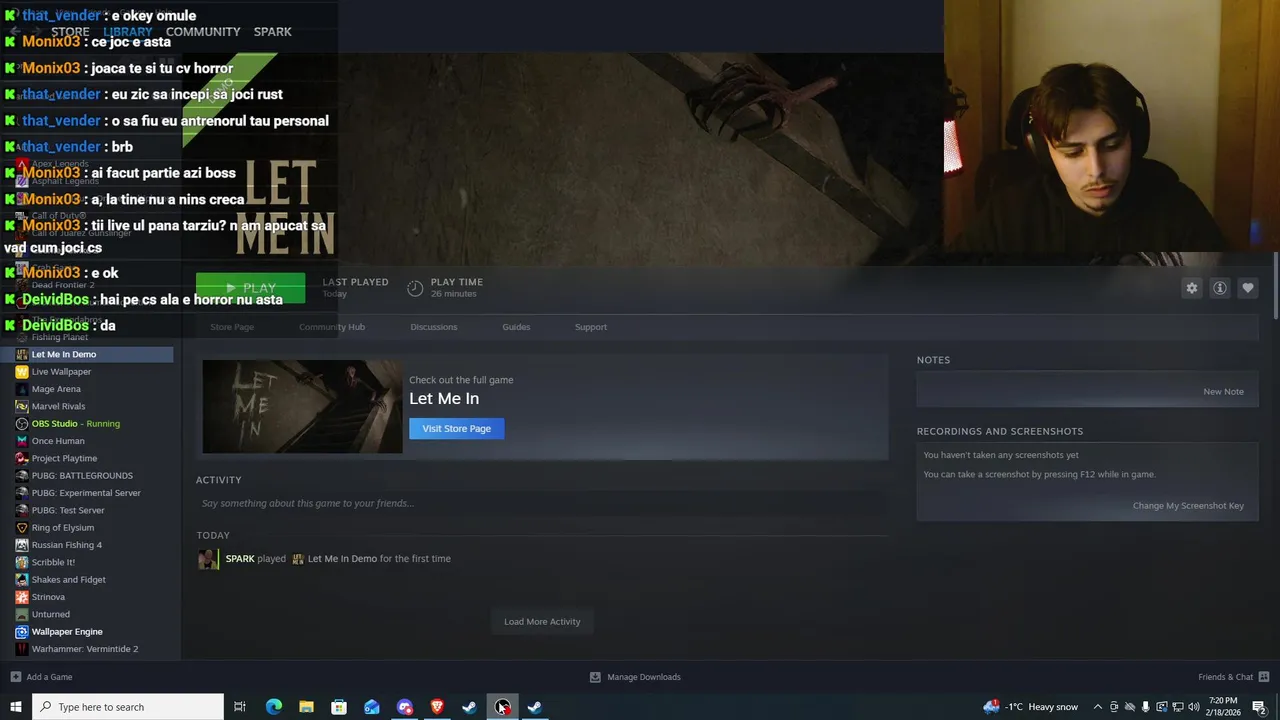Click the Mage Arena game icon
1280x720 pixels.
click(22, 389)
